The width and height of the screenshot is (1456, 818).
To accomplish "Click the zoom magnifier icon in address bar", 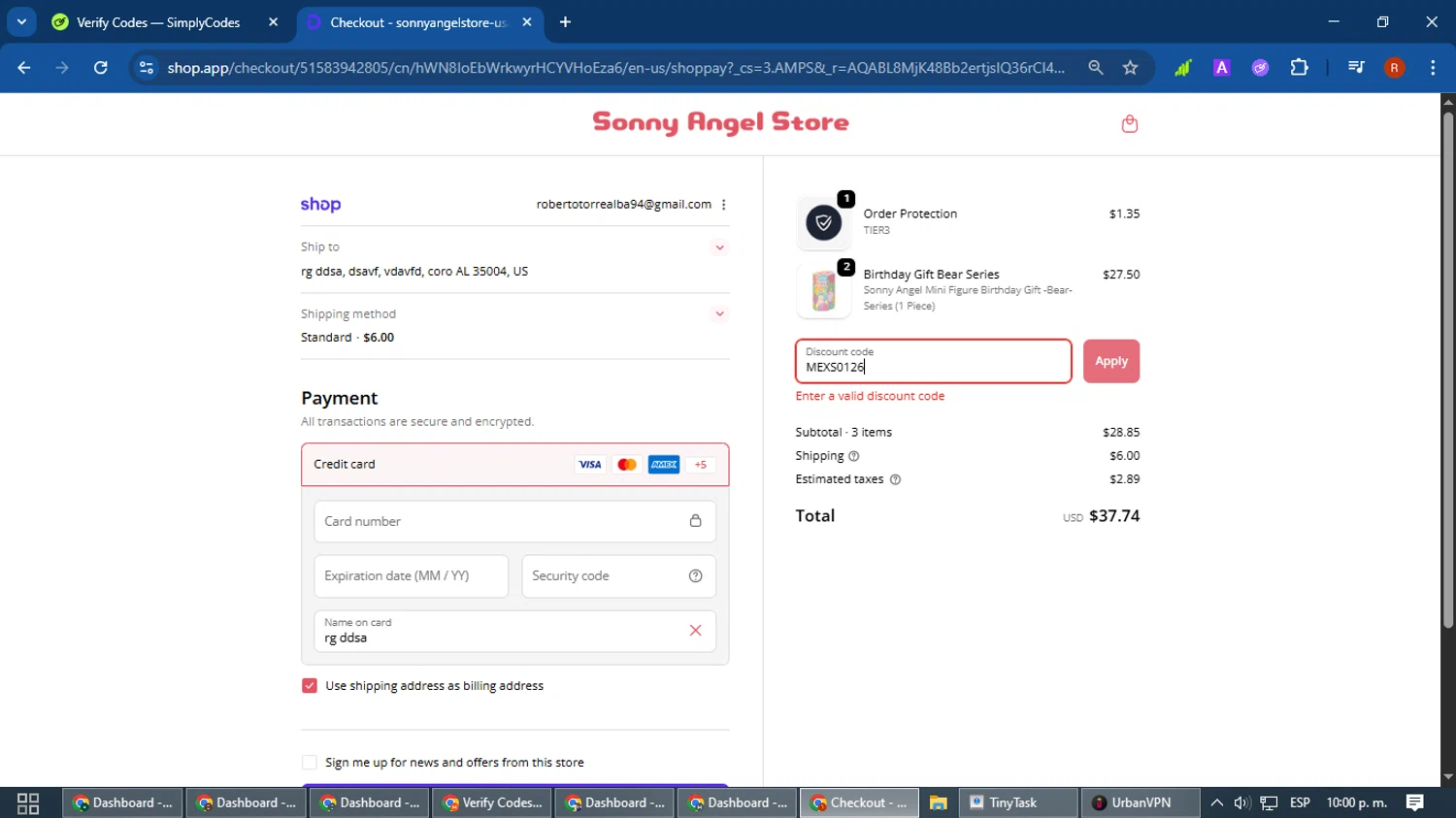I will 1096,67.
